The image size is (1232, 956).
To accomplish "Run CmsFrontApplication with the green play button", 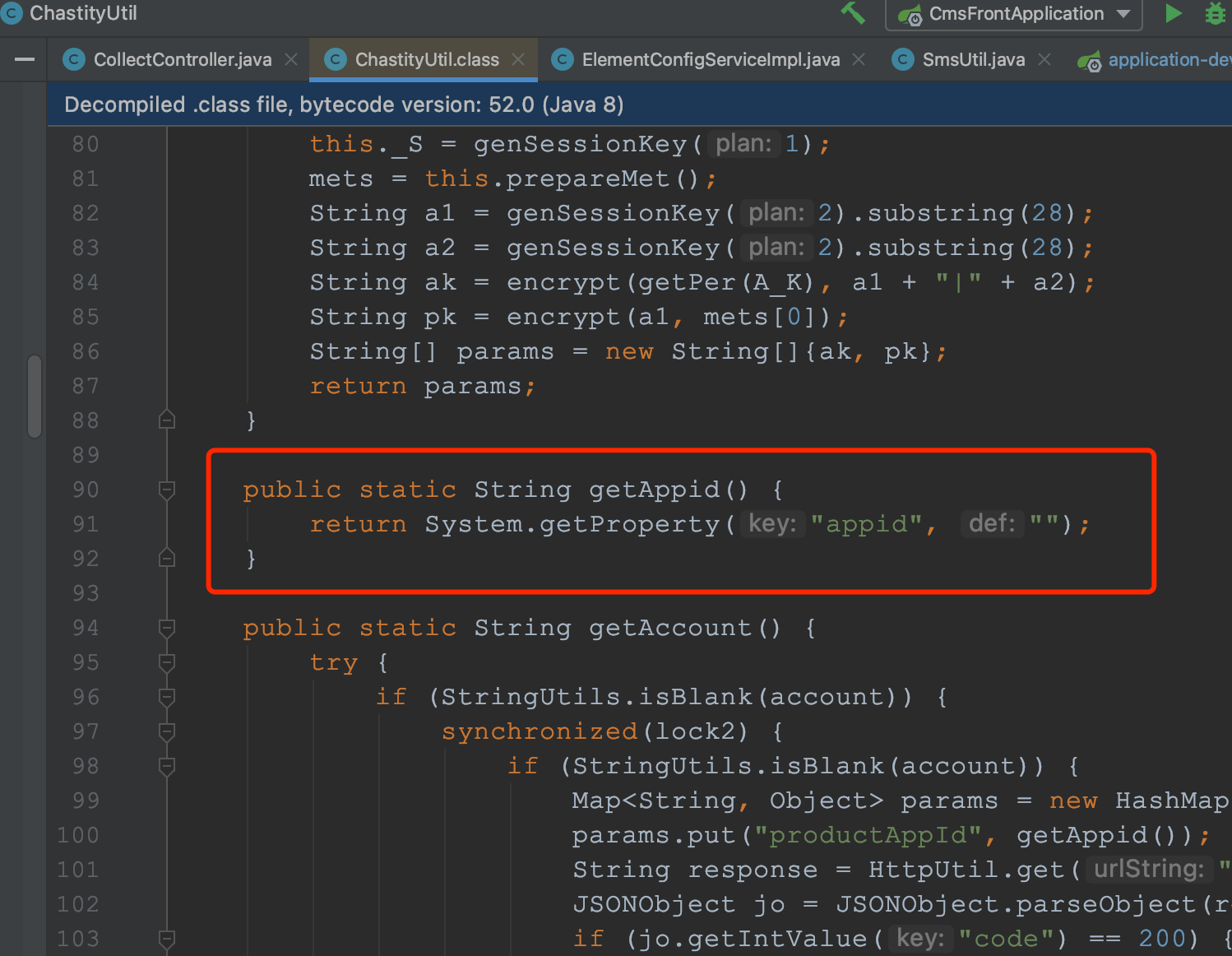I will click(1174, 13).
